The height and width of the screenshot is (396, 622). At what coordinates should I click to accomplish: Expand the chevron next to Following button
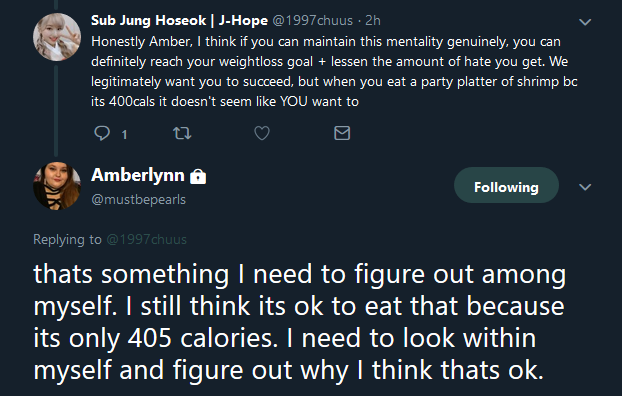coord(585,187)
